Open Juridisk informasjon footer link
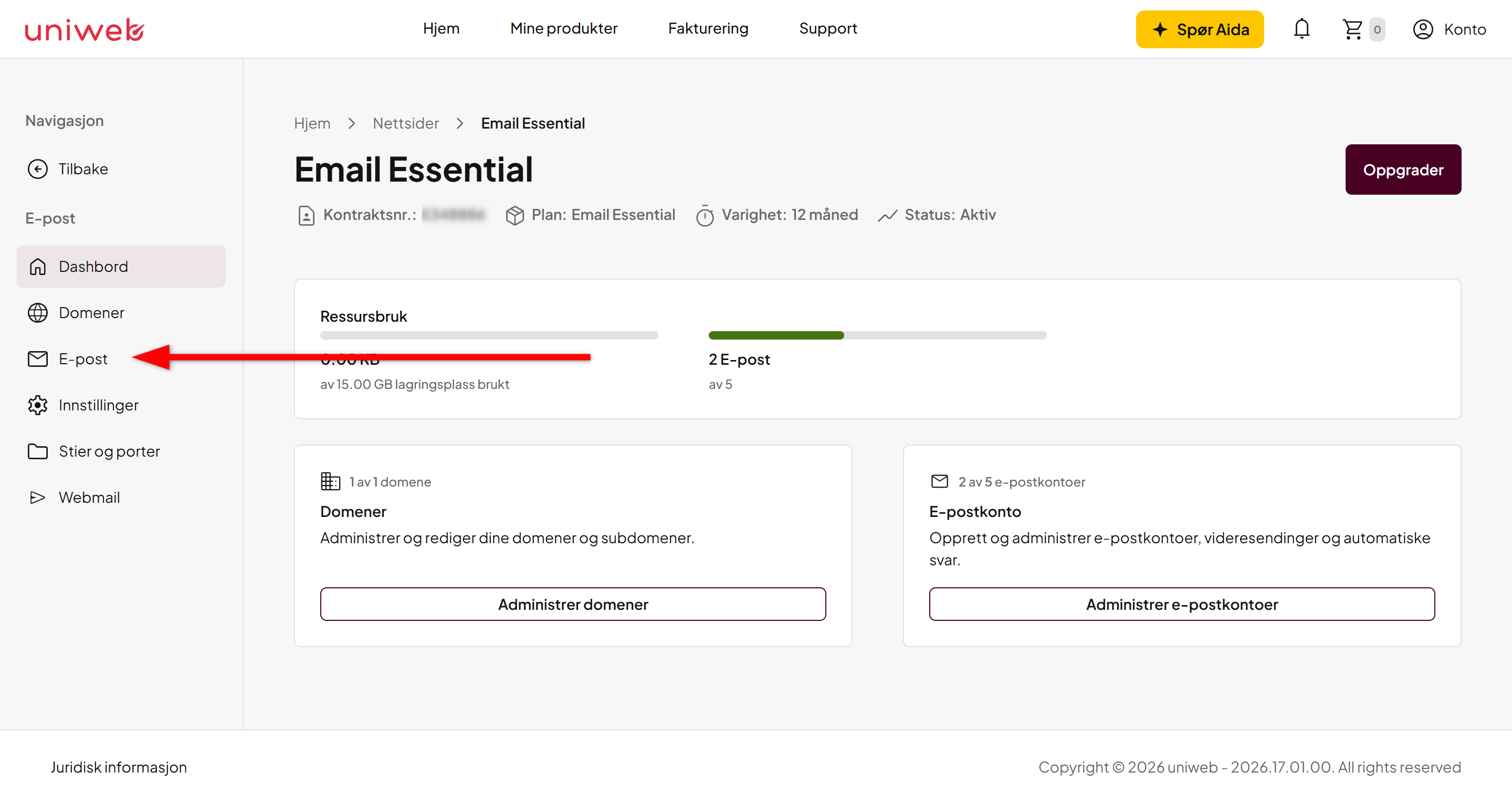The image size is (1512, 803). tap(119, 767)
